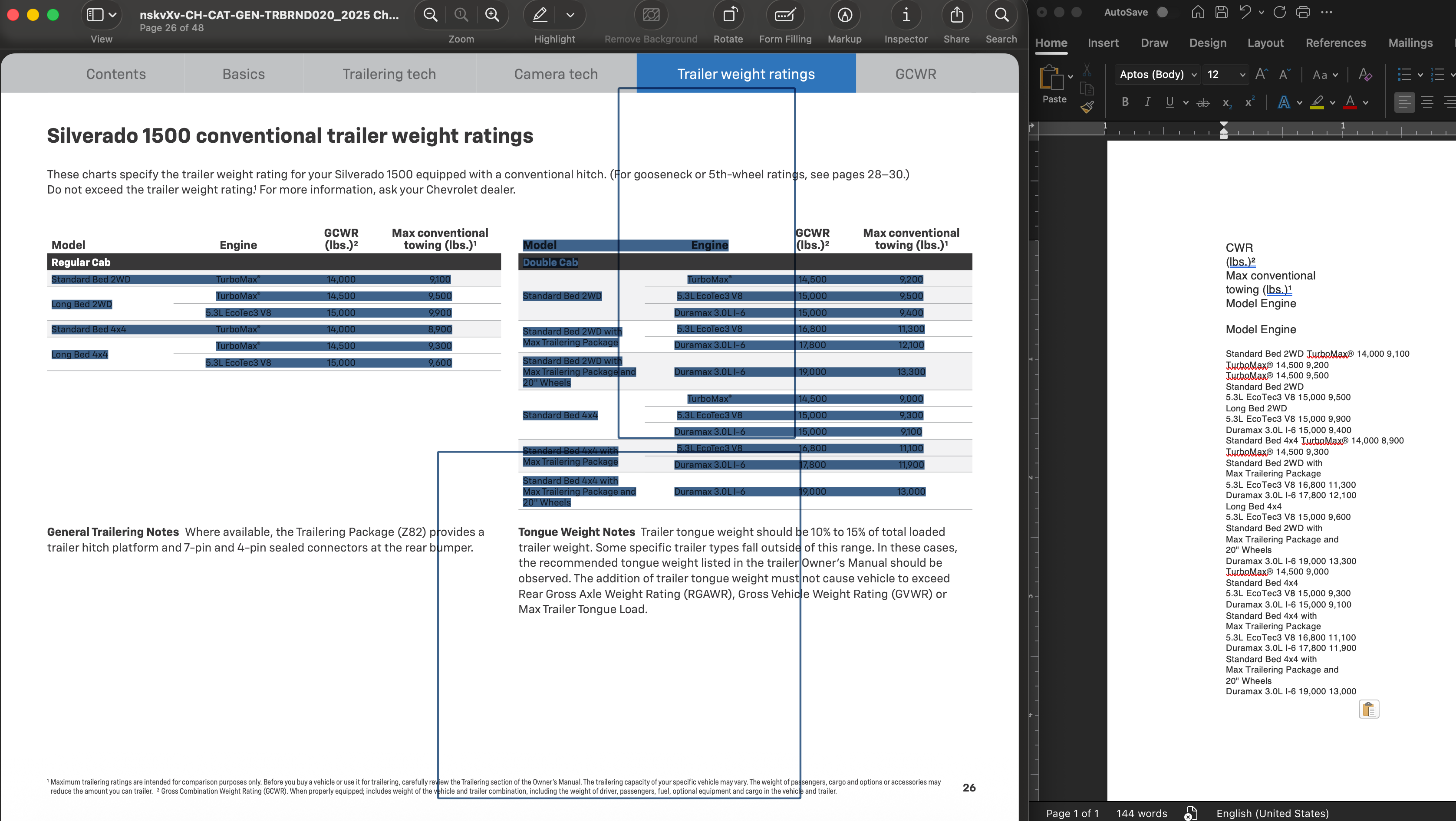Image resolution: width=1456 pixels, height=821 pixels.
Task: Open the Inspector panel
Action: 906,15
